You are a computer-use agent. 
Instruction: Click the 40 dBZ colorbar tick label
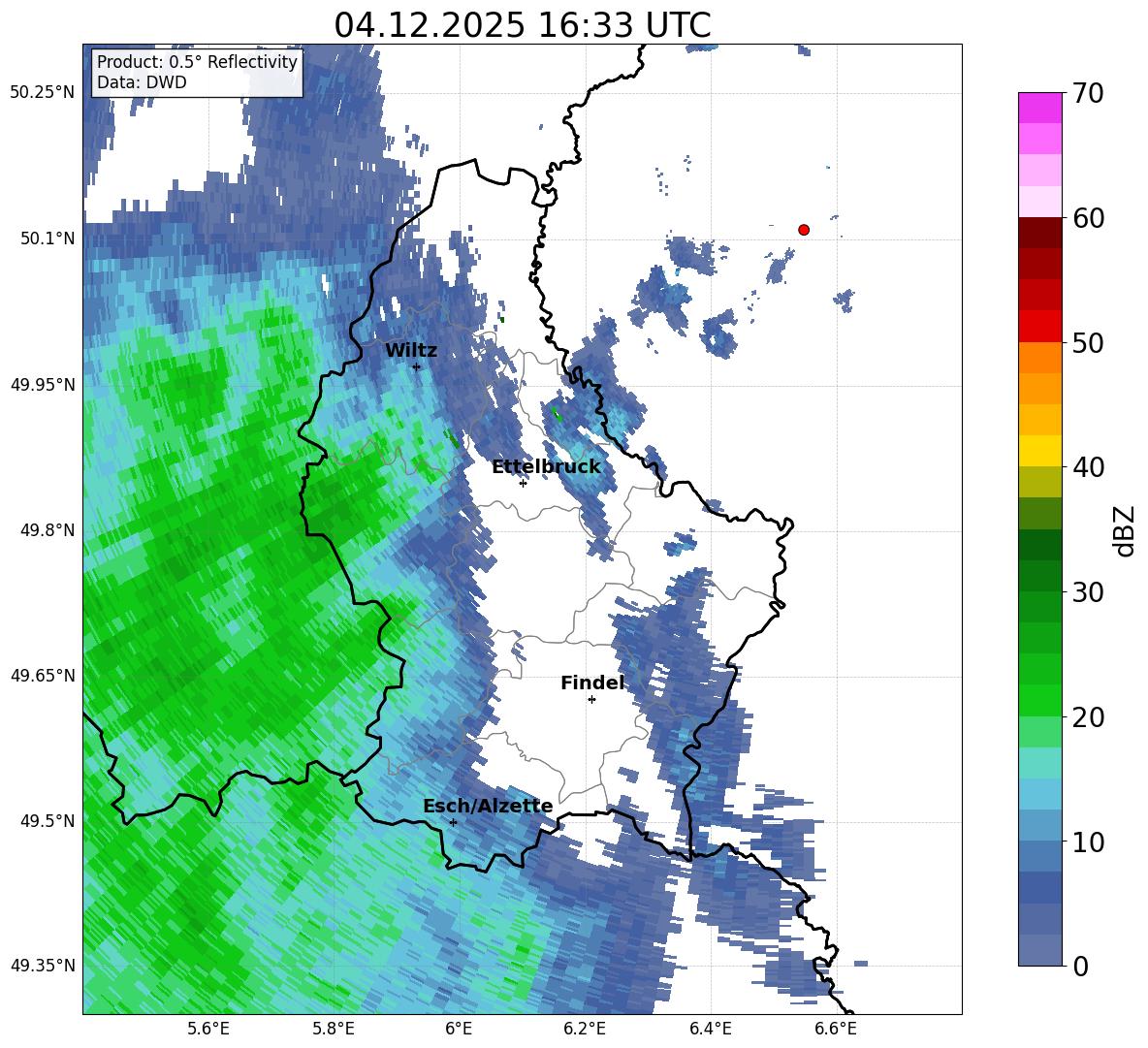tap(1089, 467)
